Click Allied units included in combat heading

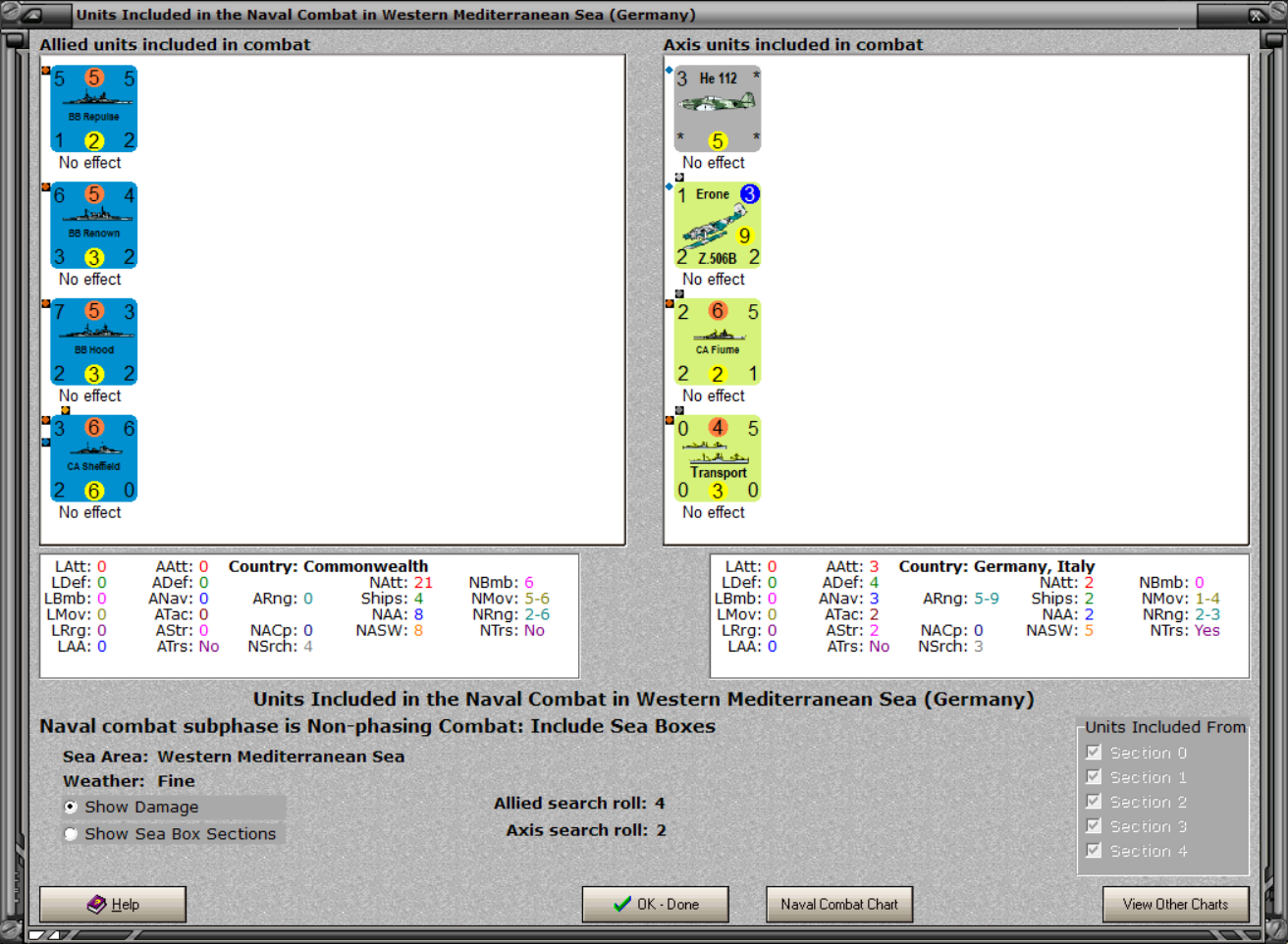click(x=175, y=44)
